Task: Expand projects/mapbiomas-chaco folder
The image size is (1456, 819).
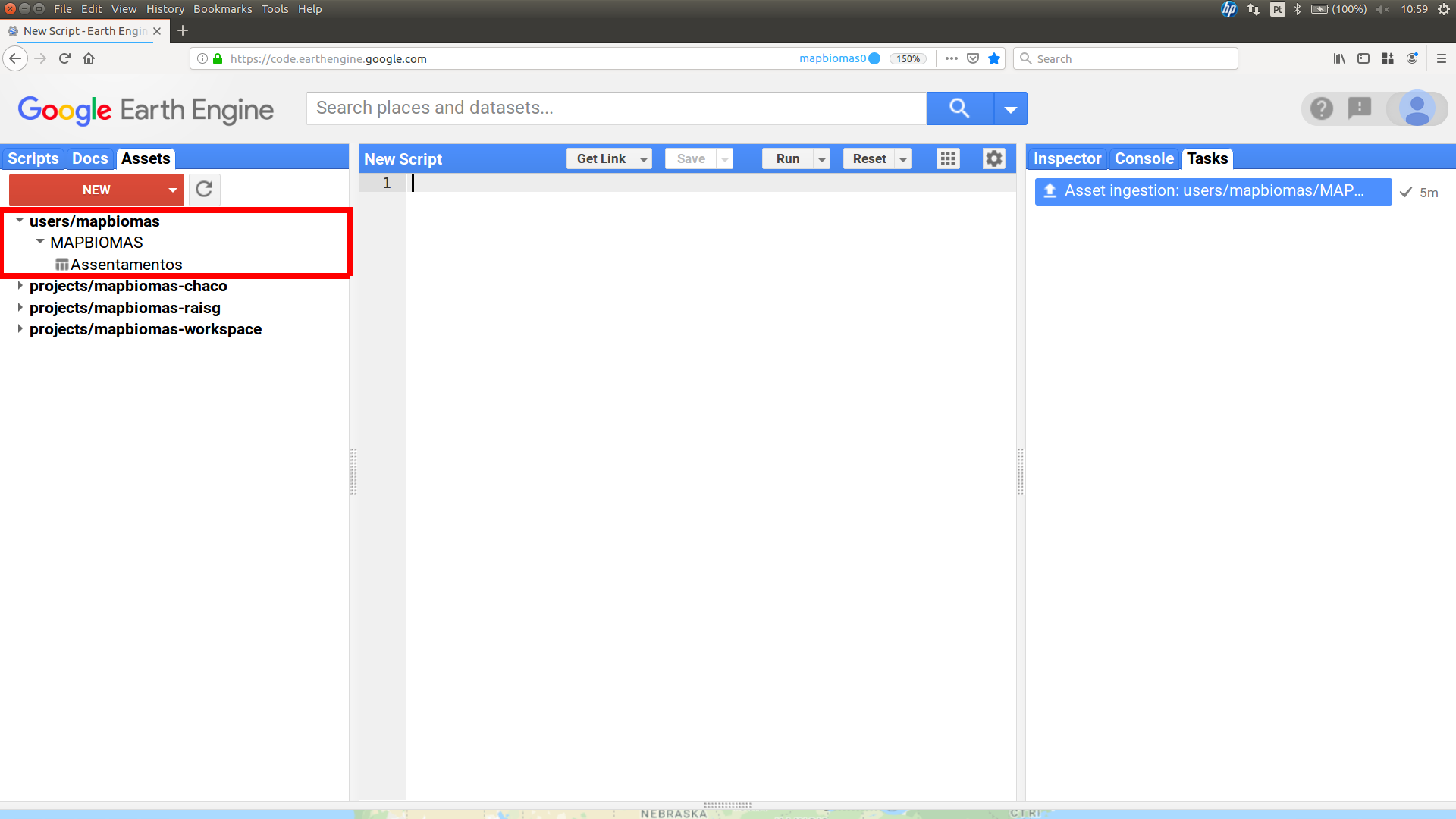Action: [20, 286]
